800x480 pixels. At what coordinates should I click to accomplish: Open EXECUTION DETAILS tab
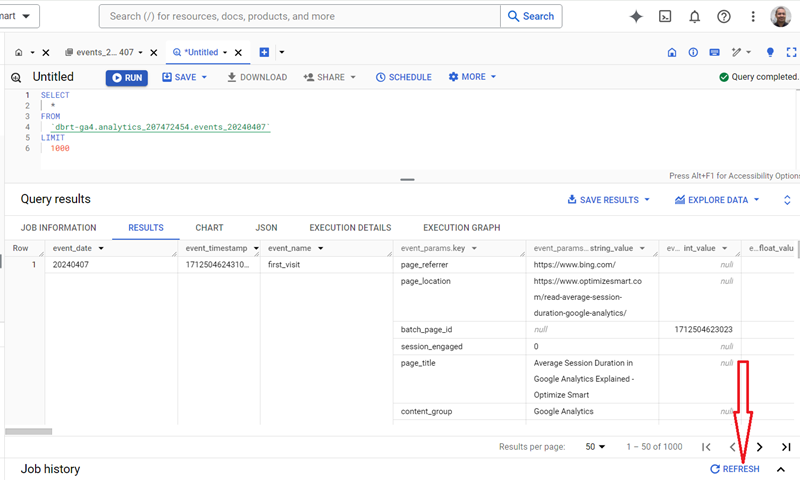[350, 228]
